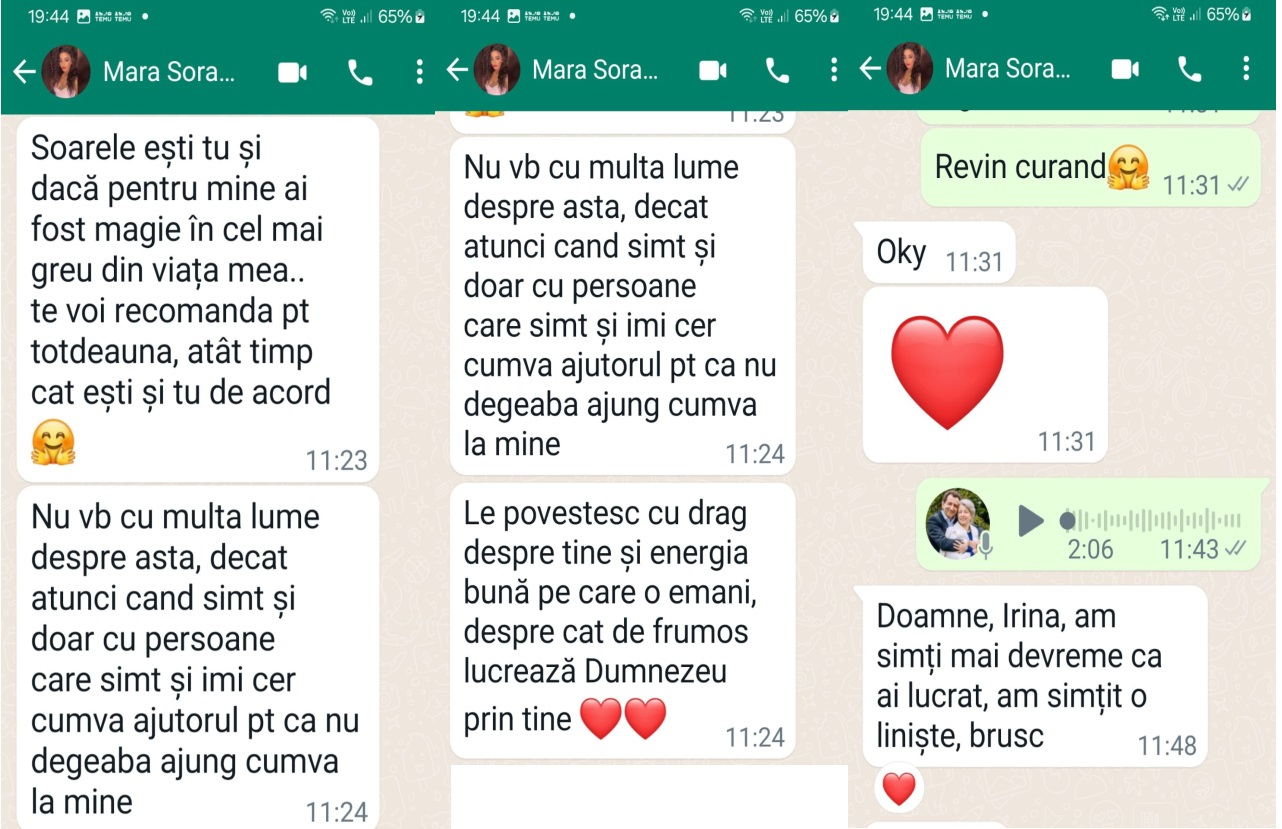Tap the phone call icon in the middle chat
The image size is (1282, 829).
777,70
